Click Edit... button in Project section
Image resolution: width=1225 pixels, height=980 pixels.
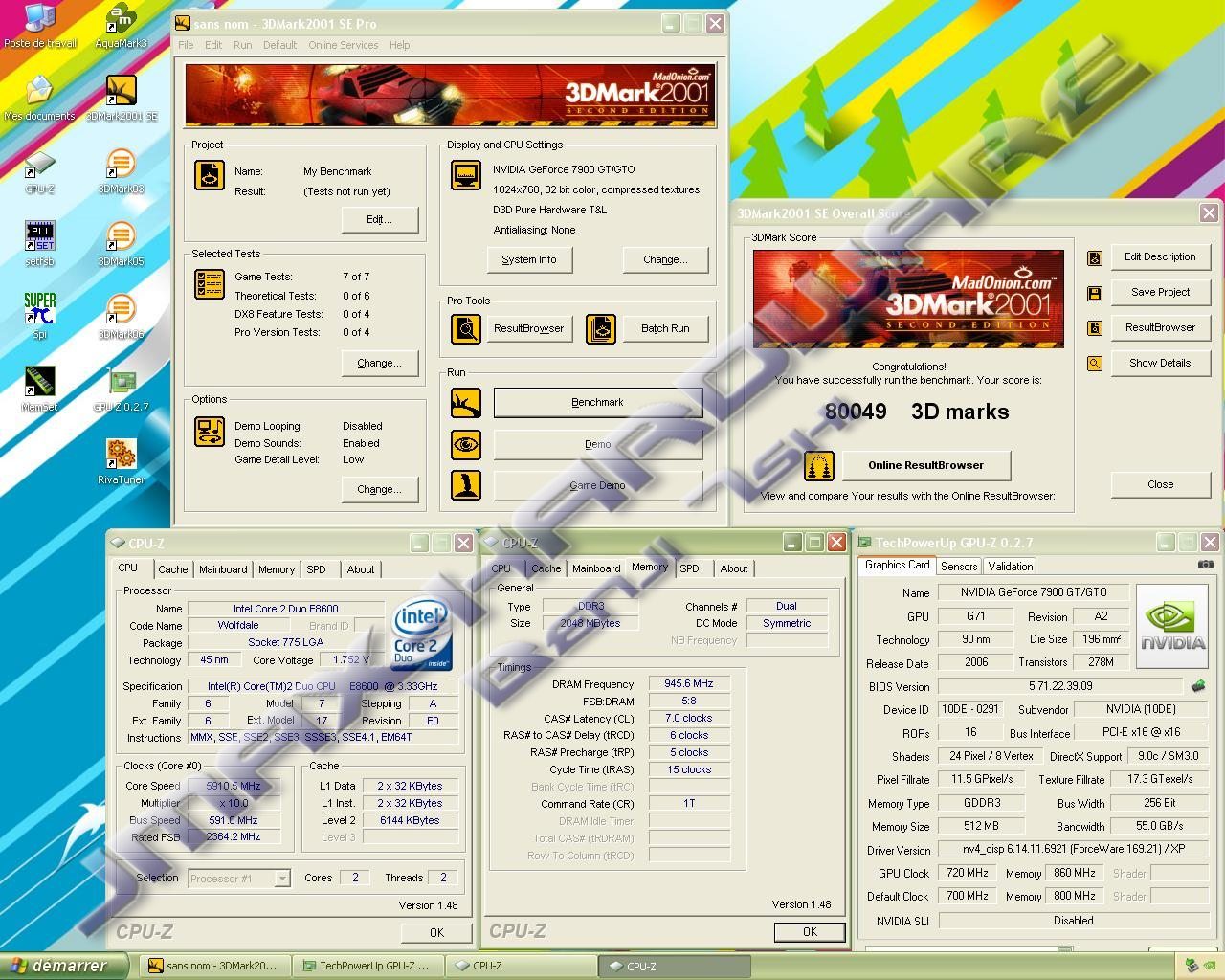[x=380, y=219]
